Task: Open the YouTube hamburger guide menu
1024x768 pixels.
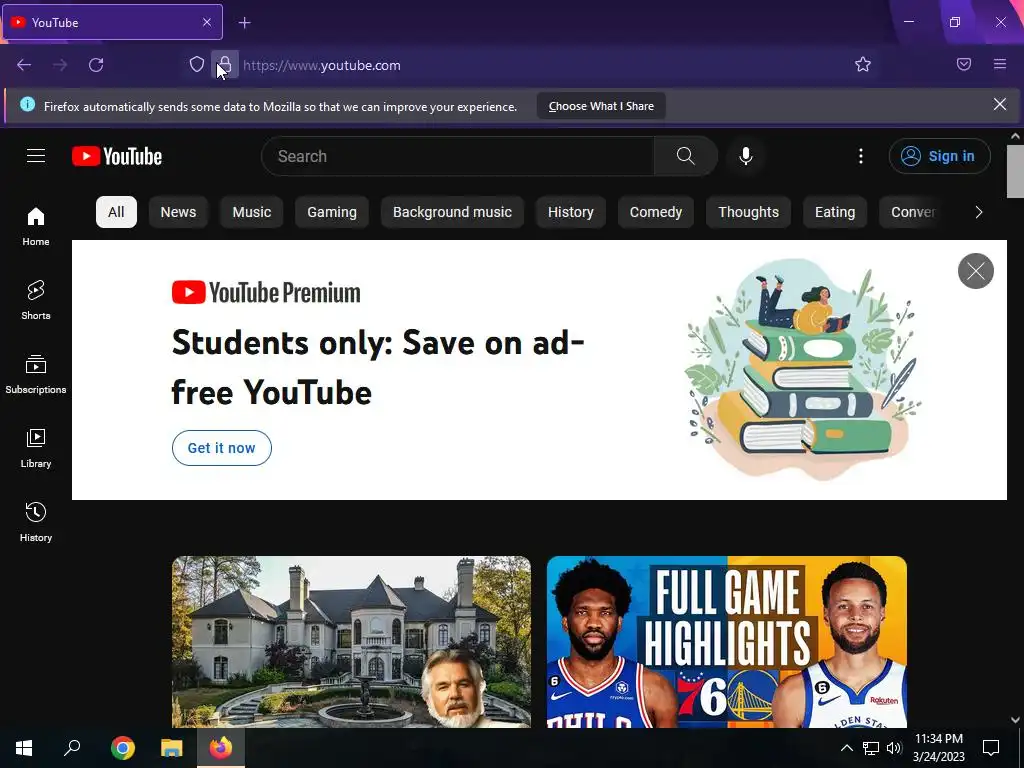Action: pos(36,155)
